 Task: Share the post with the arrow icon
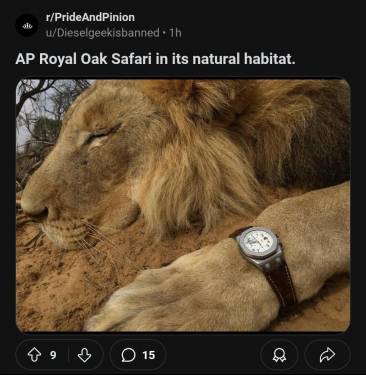click(327, 355)
